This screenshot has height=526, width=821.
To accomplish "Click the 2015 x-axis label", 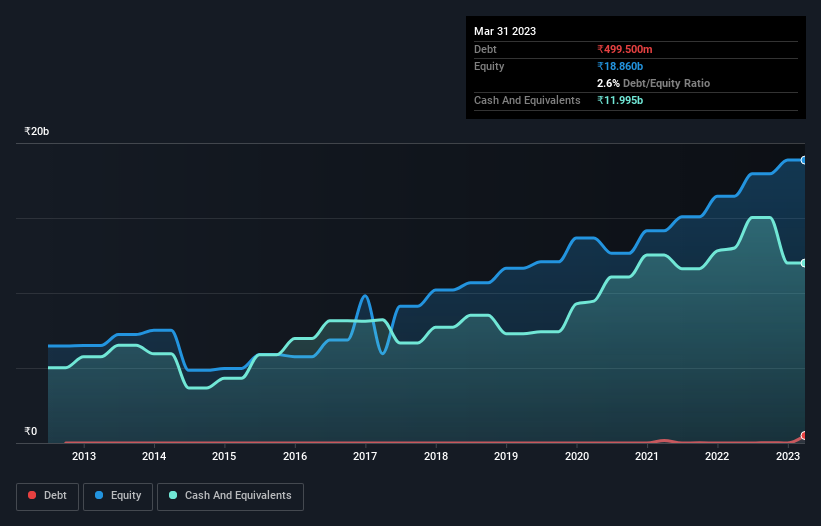I will (224, 456).
